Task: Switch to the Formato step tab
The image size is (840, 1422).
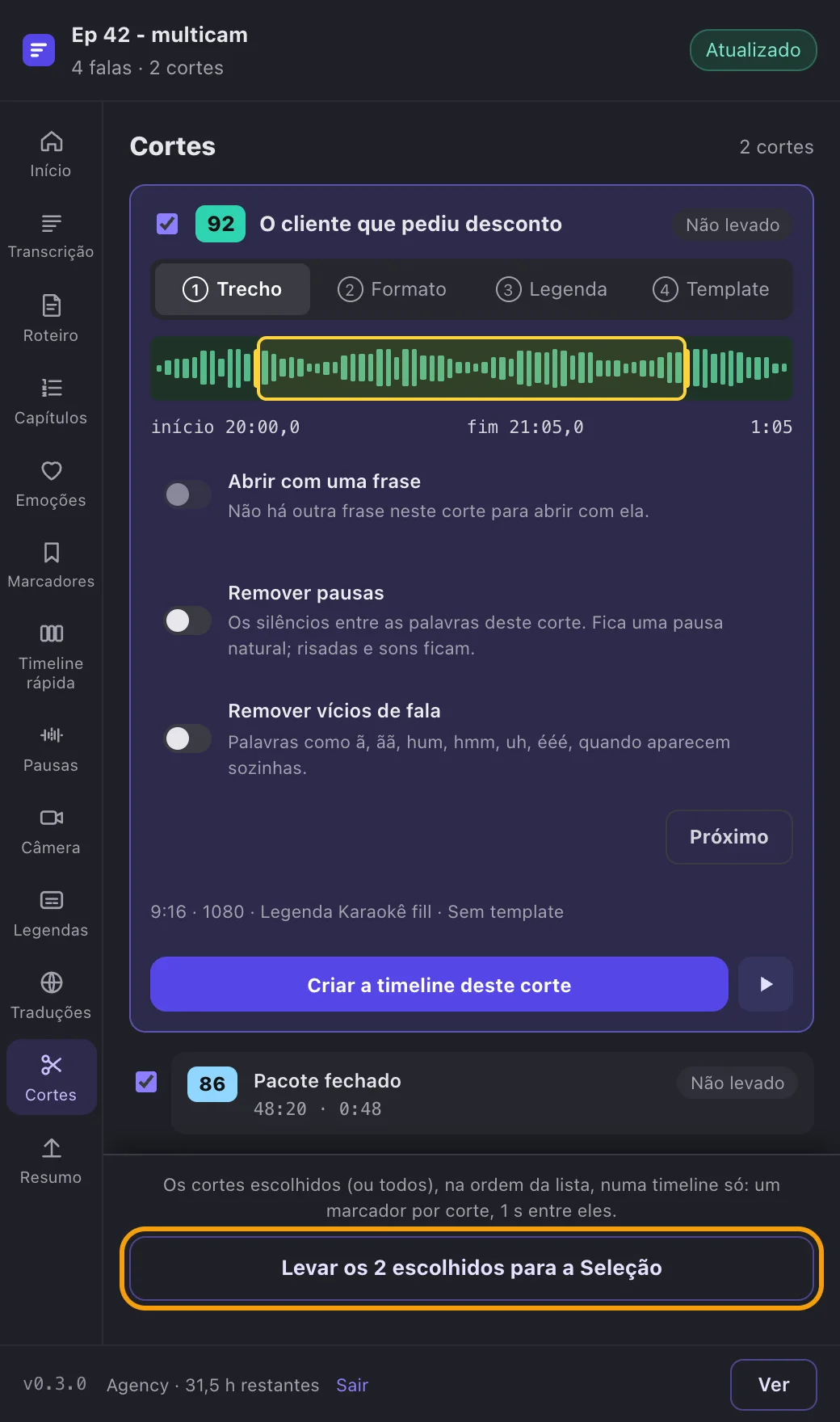Action: 392,289
